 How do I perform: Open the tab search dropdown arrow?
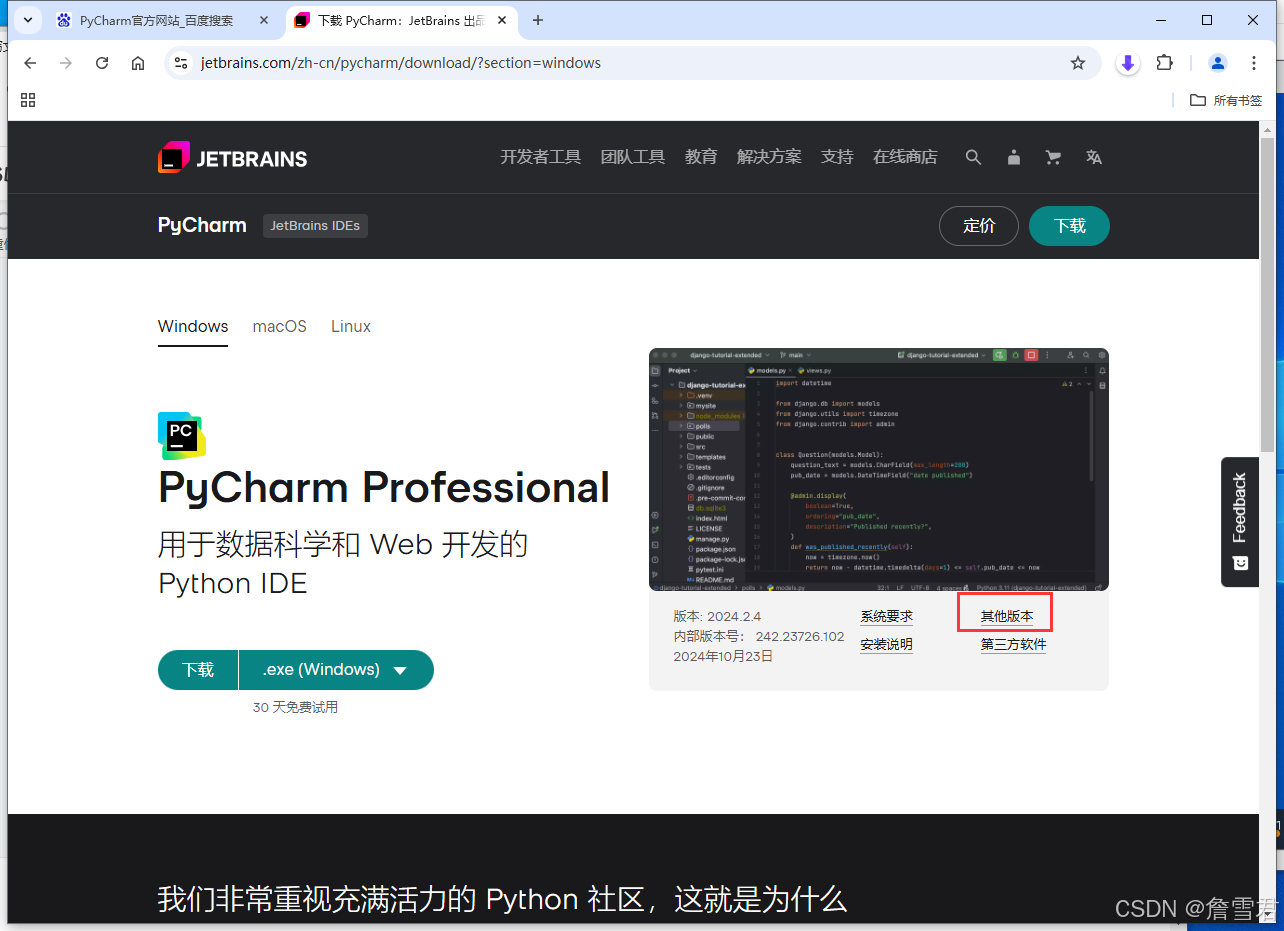click(29, 20)
